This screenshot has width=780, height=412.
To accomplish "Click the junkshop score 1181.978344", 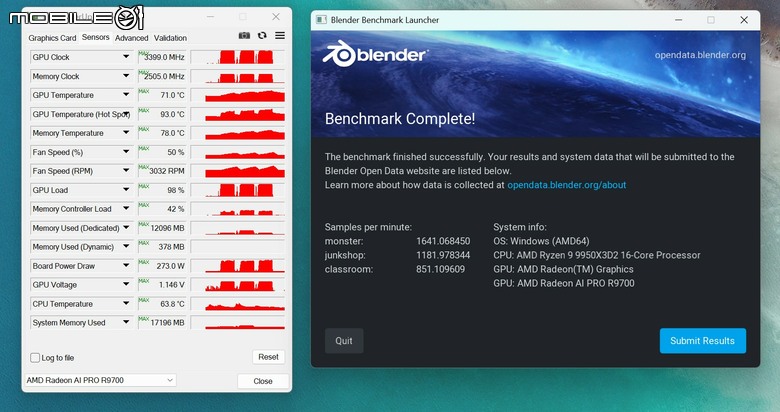I will [x=443, y=255].
